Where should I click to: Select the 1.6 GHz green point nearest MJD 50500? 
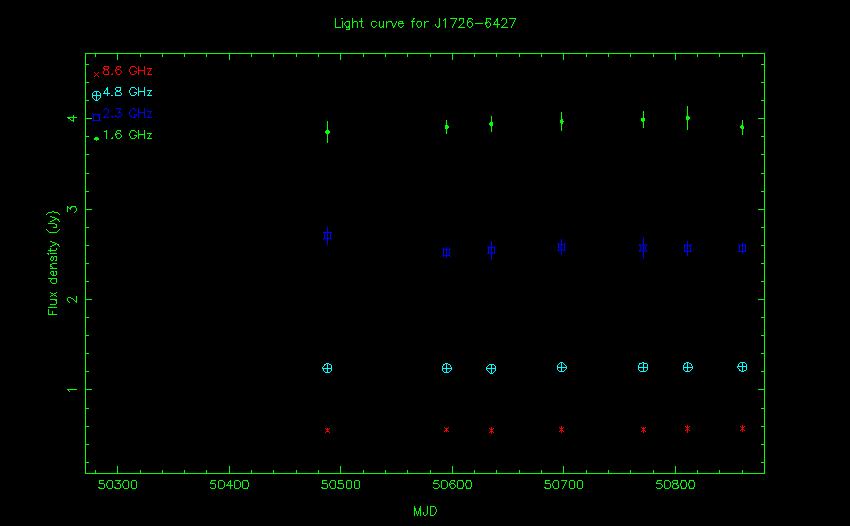click(x=327, y=132)
